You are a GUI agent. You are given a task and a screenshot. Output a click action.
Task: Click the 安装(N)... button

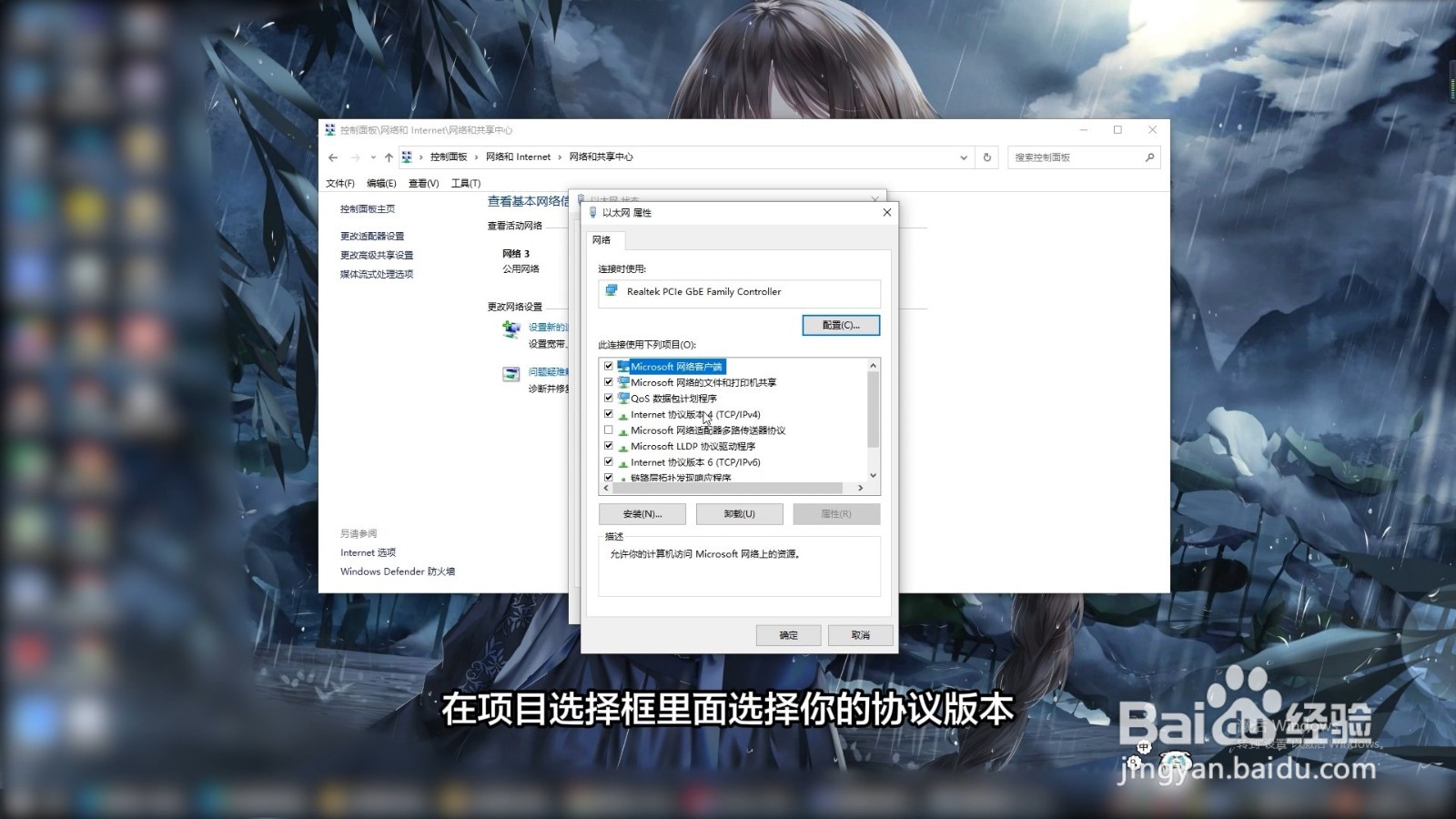coord(642,514)
